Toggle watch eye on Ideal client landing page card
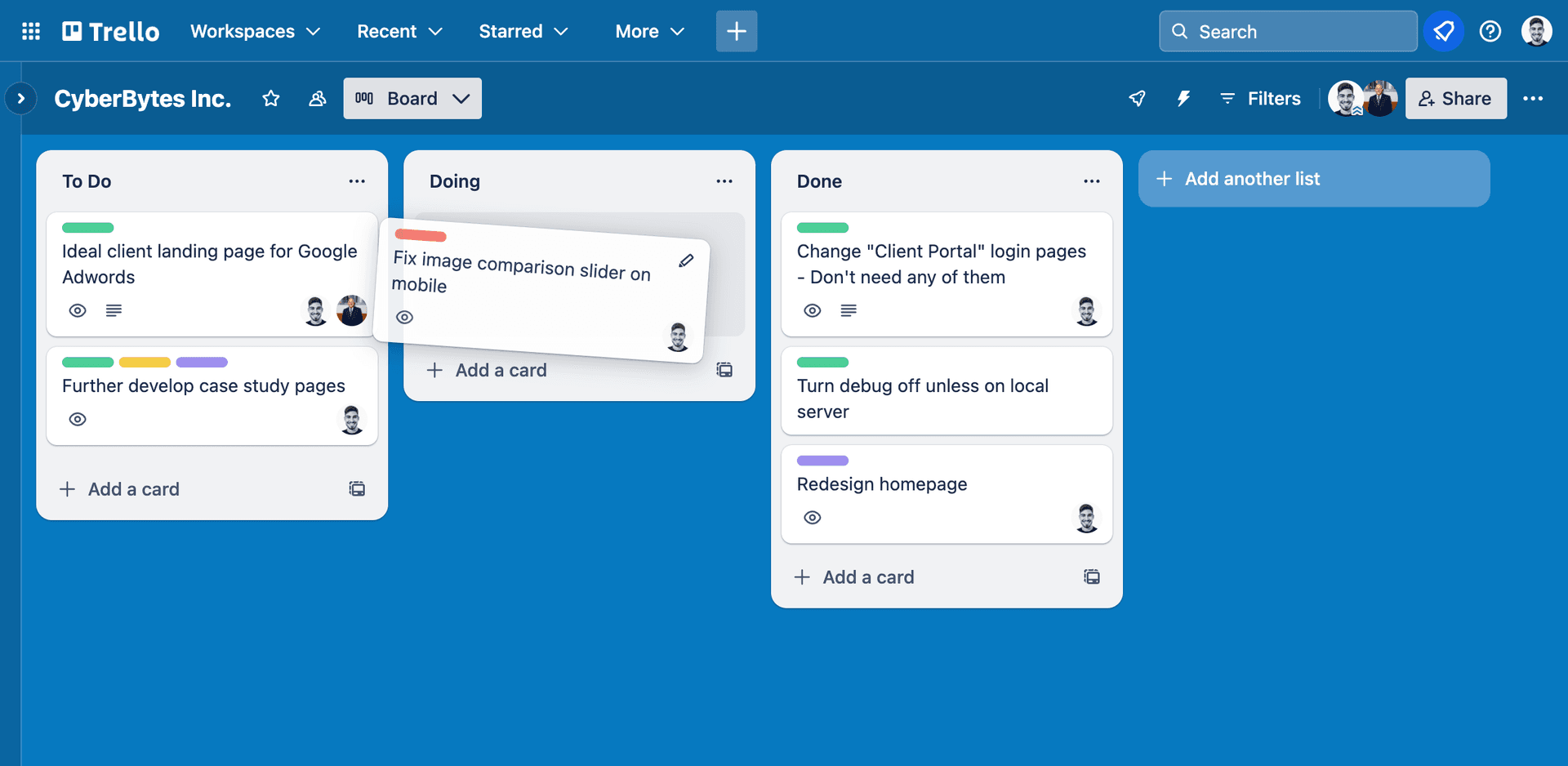 [78, 311]
